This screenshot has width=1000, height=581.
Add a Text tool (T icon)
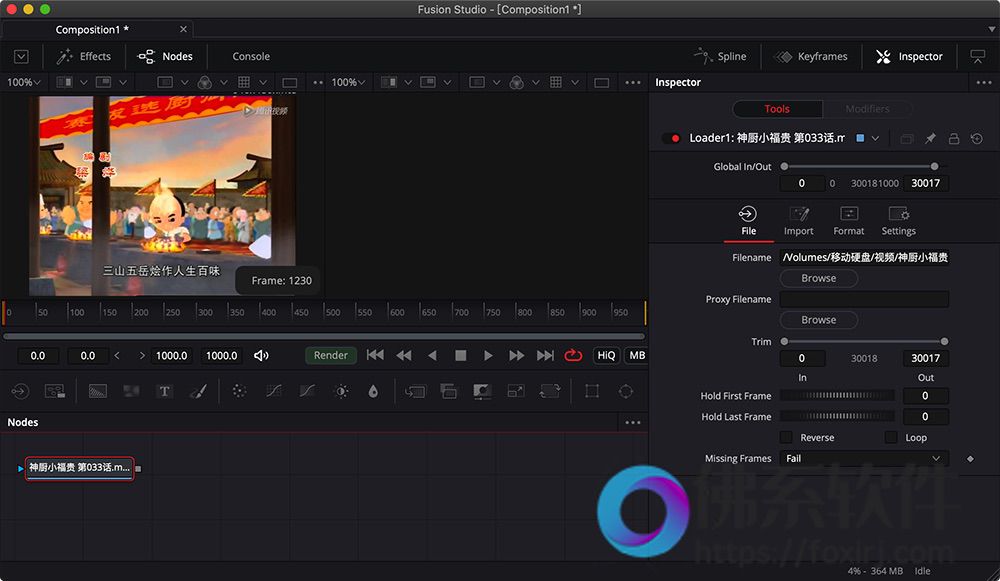click(165, 391)
